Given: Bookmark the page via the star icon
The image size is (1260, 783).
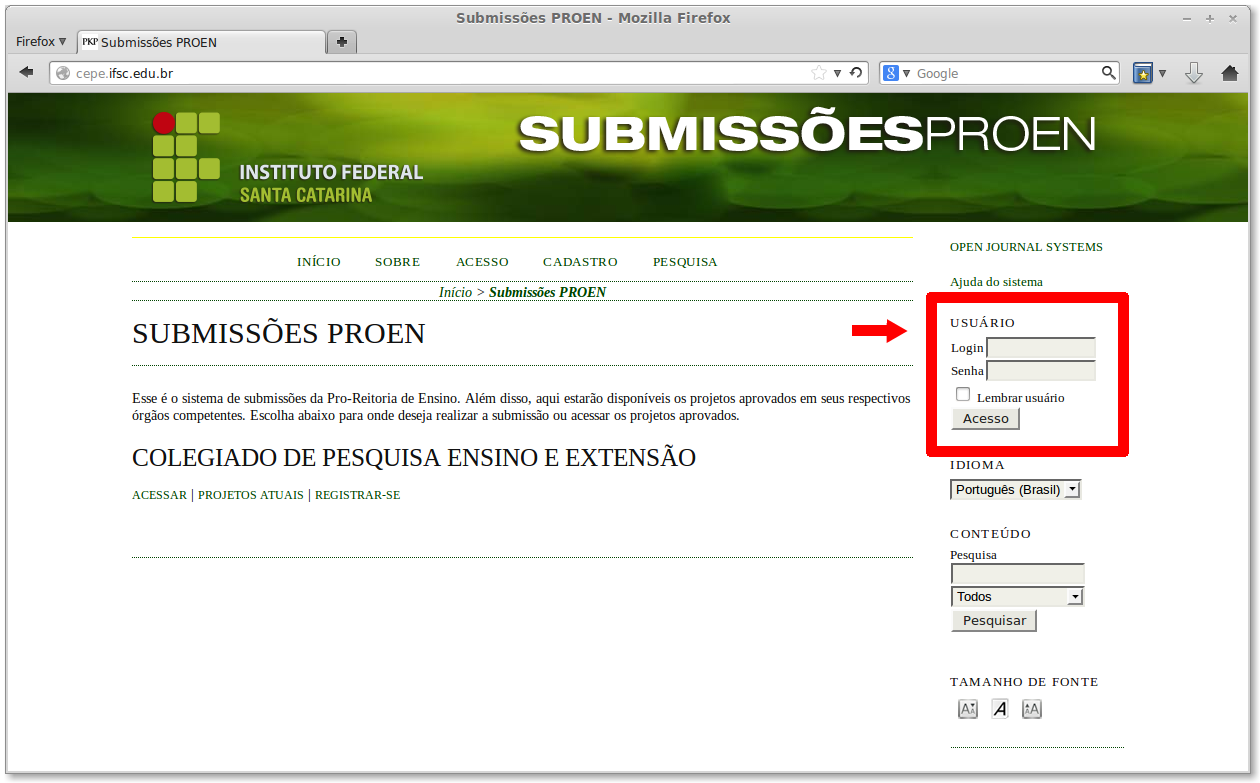Looking at the screenshot, I should 820,72.
